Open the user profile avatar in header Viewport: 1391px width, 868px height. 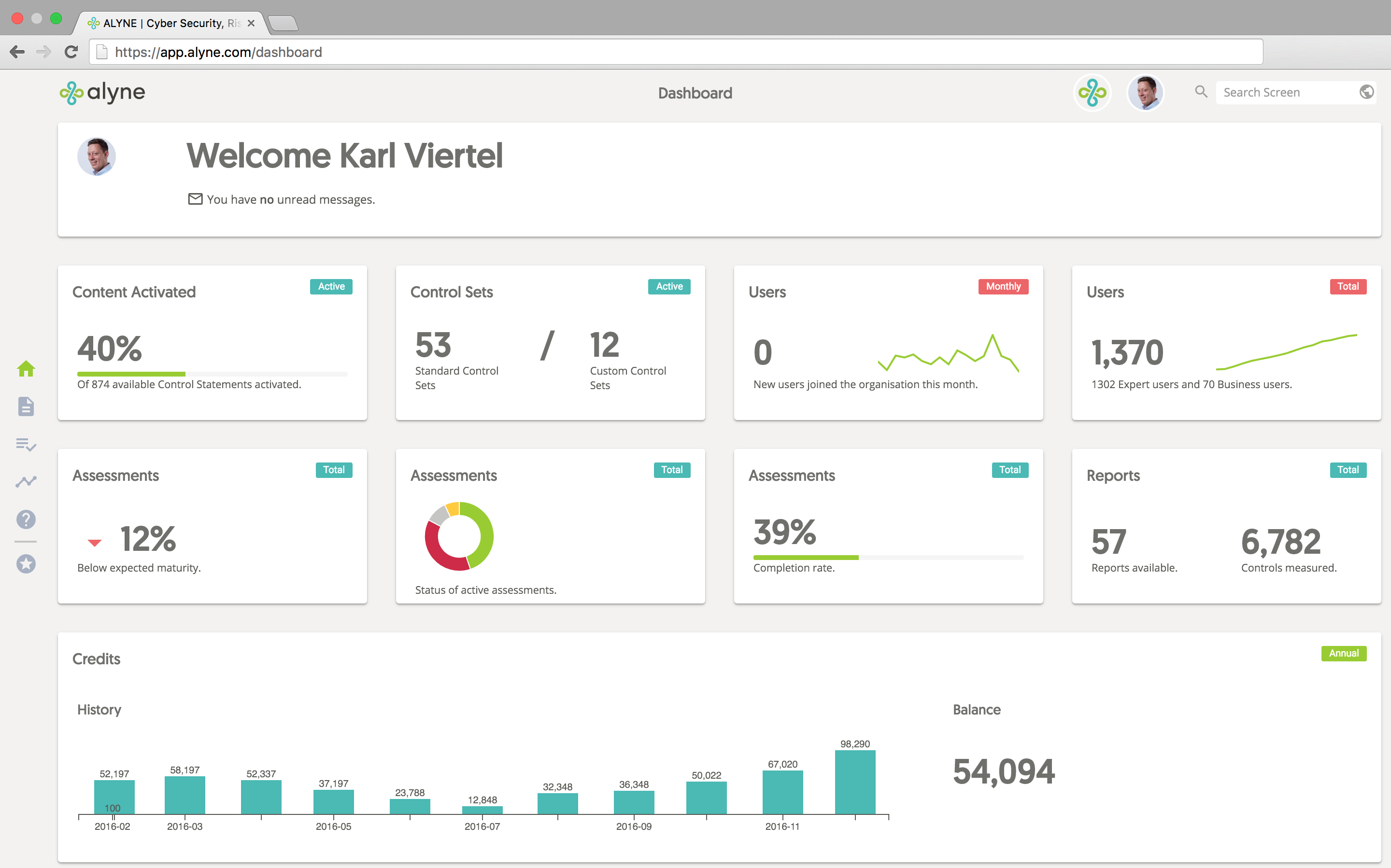pyautogui.click(x=1145, y=92)
